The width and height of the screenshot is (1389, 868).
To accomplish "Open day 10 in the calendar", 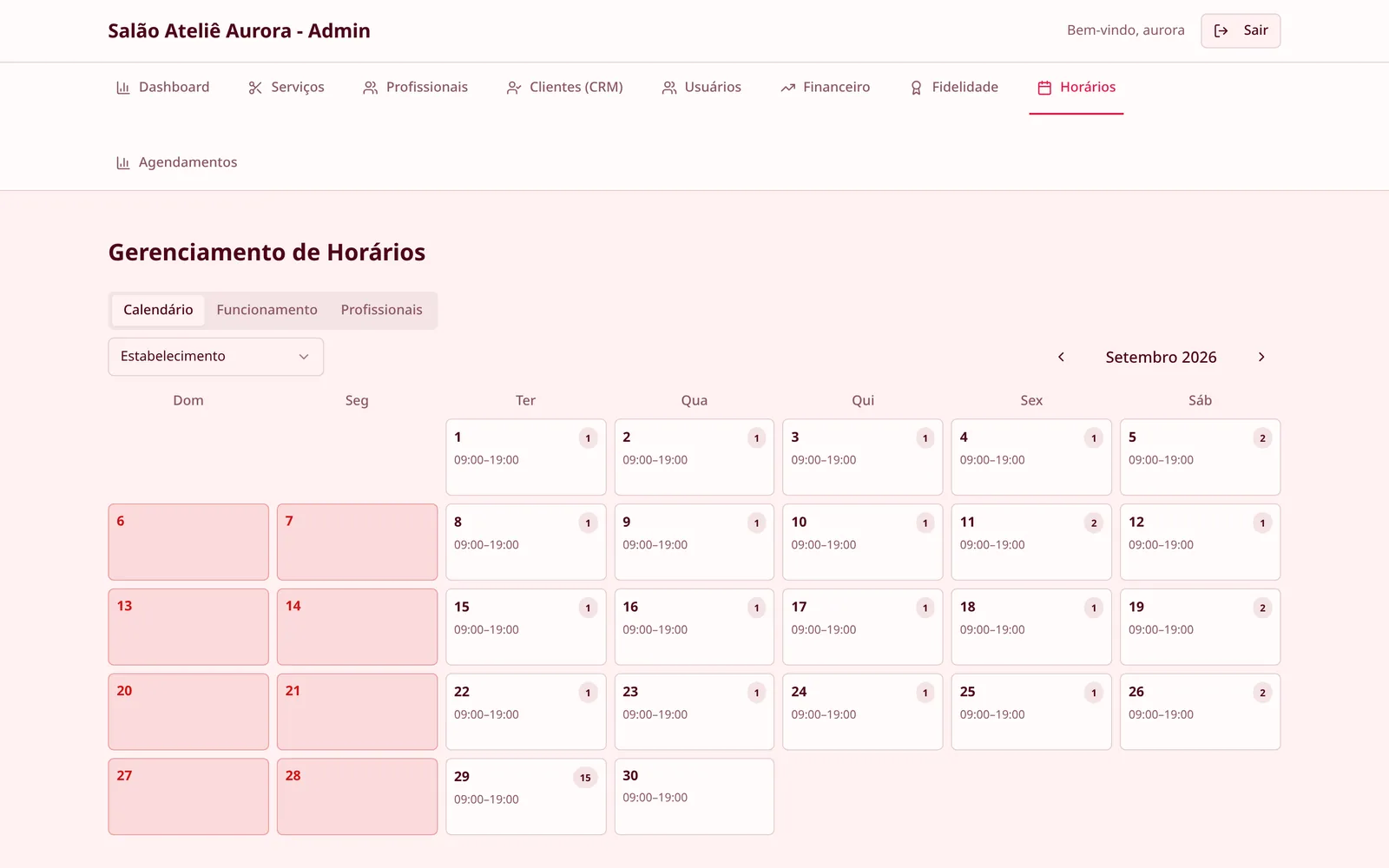I will (863, 542).
